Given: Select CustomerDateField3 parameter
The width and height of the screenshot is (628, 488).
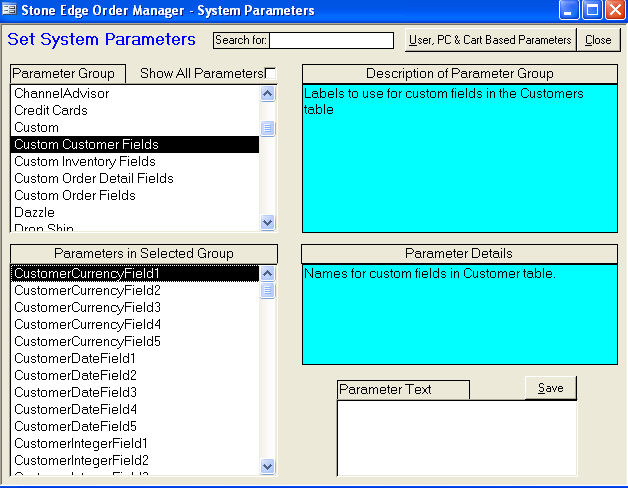Looking at the screenshot, I should pyautogui.click(x=135, y=392).
